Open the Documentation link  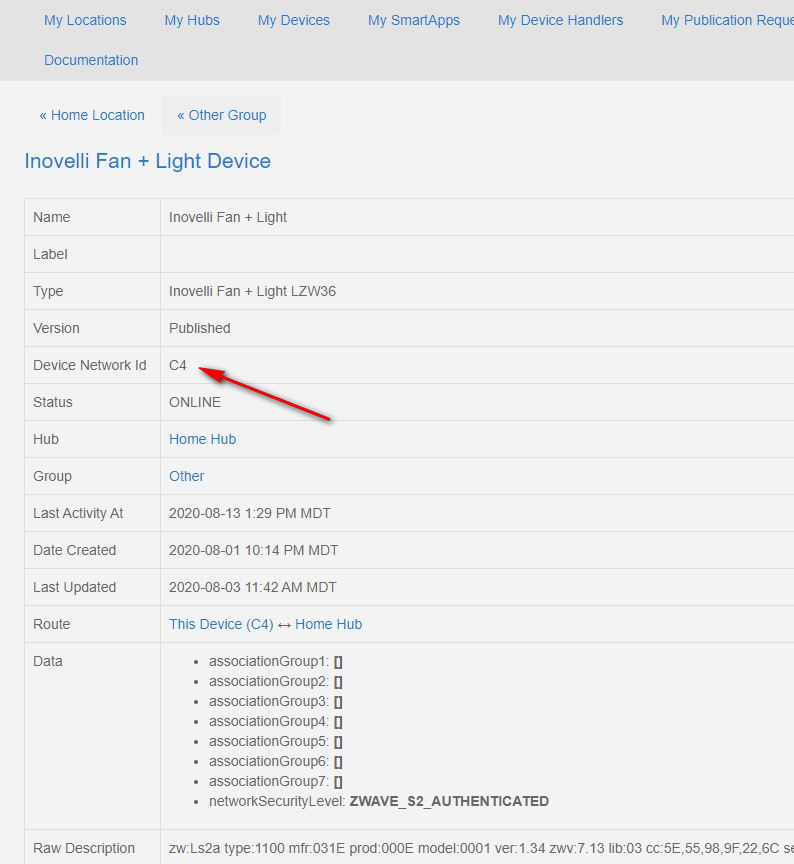tap(91, 60)
